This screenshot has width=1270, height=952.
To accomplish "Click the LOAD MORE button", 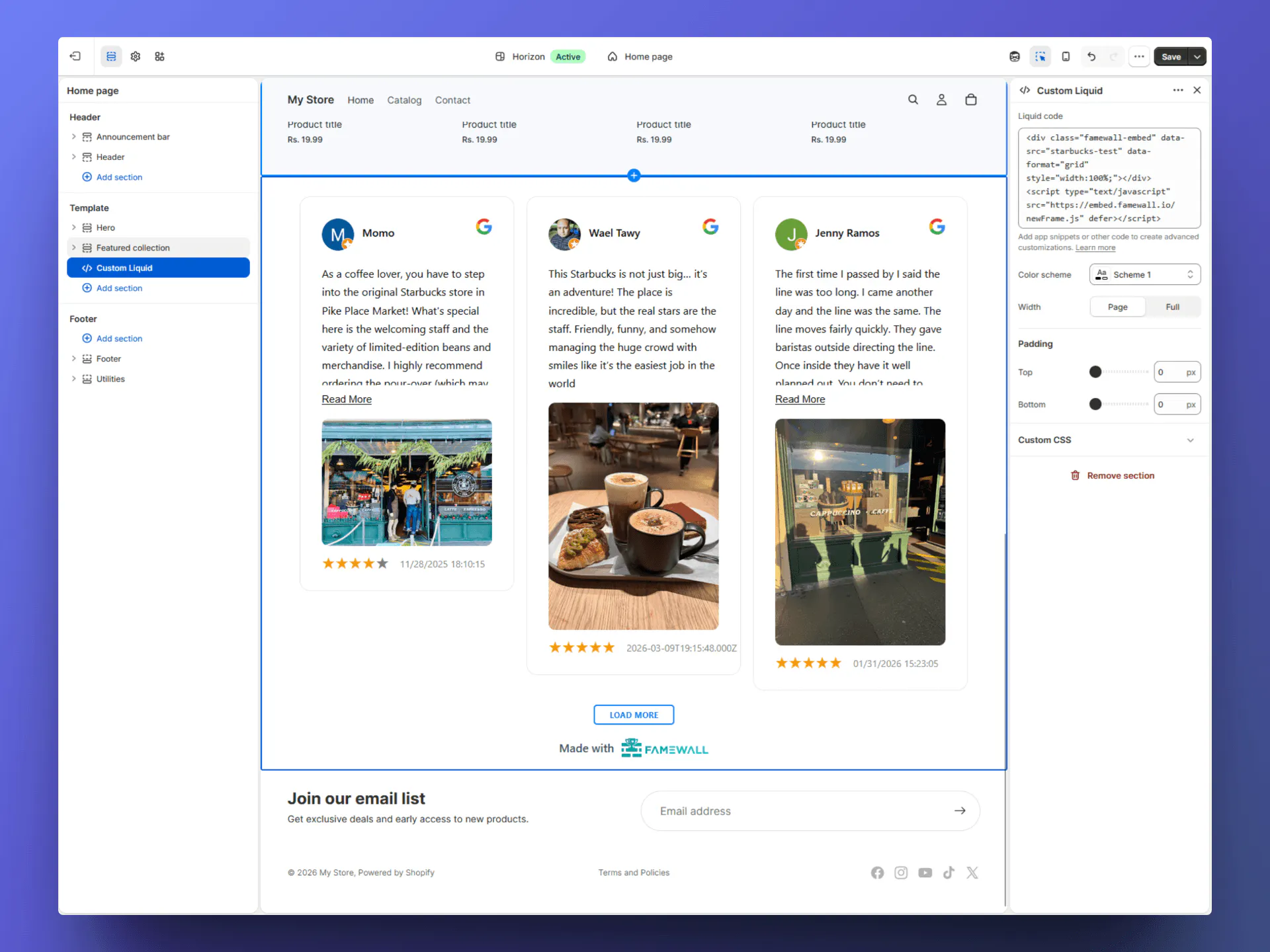I will [x=634, y=715].
